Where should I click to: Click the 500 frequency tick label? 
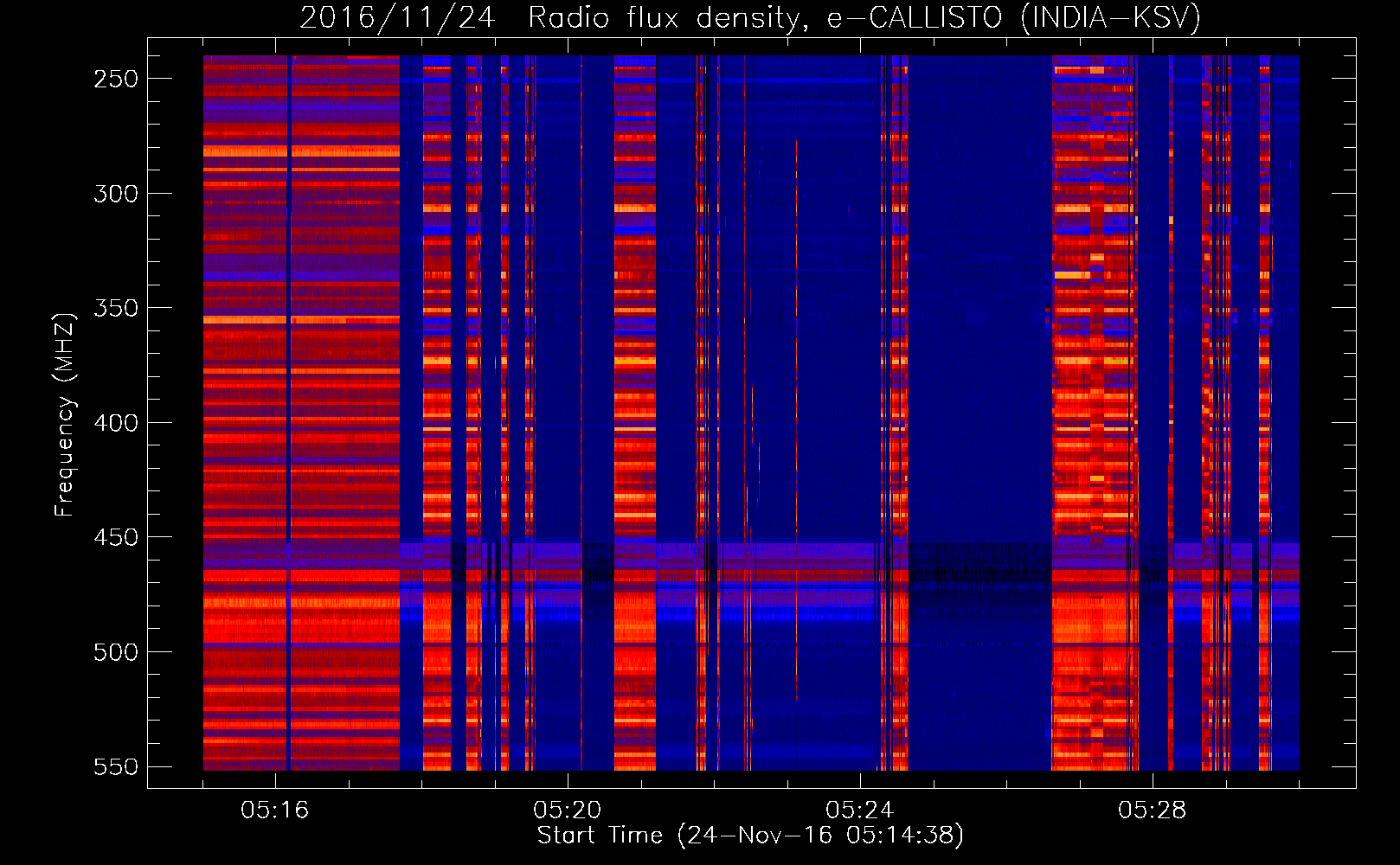(116, 652)
